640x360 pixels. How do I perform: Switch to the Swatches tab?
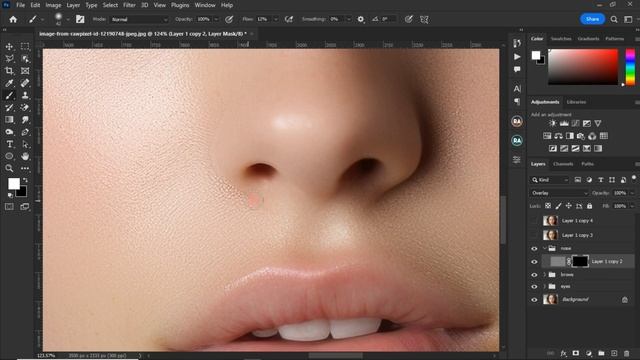tap(561, 39)
